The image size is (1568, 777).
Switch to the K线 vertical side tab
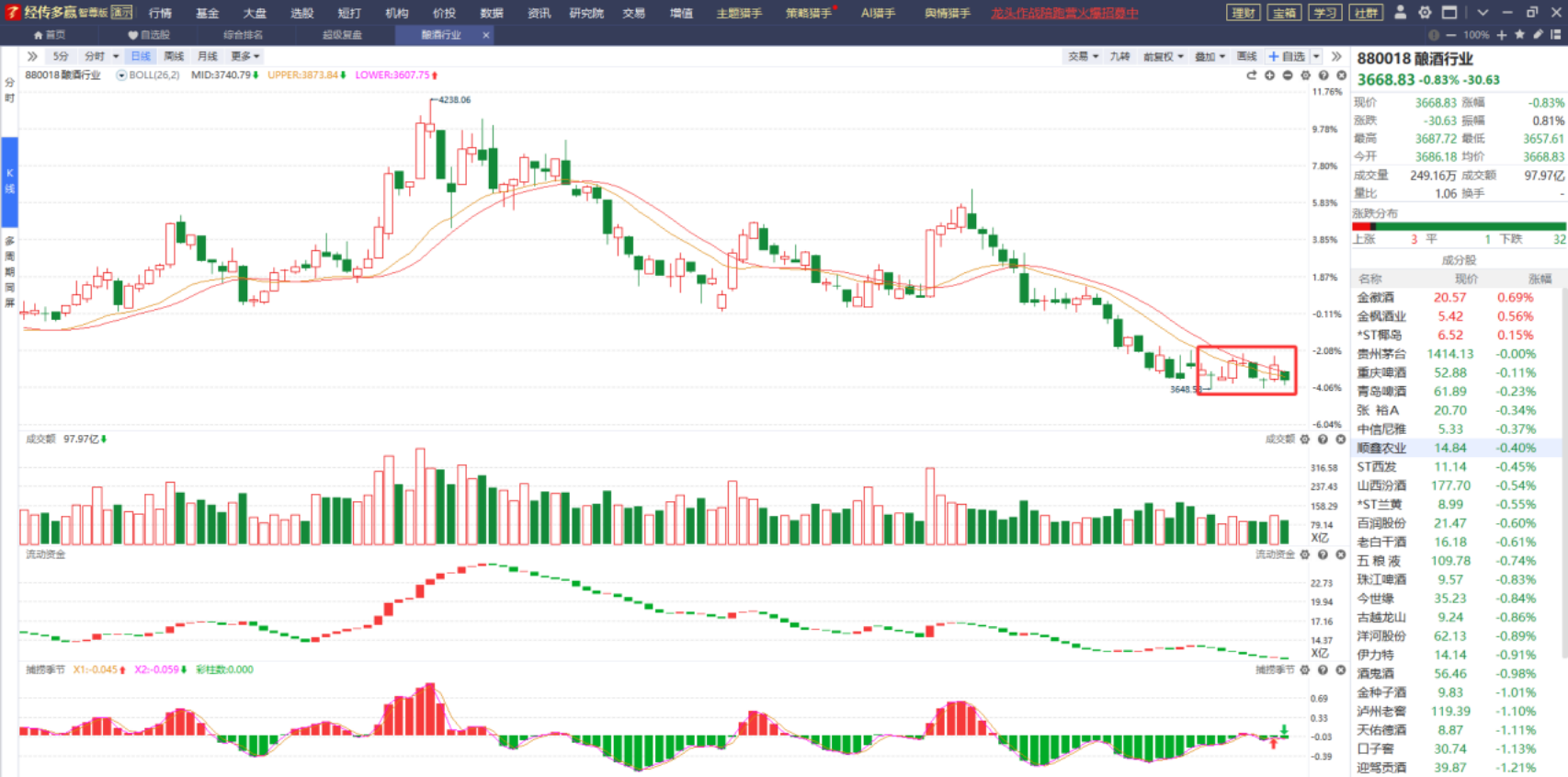(x=10, y=181)
